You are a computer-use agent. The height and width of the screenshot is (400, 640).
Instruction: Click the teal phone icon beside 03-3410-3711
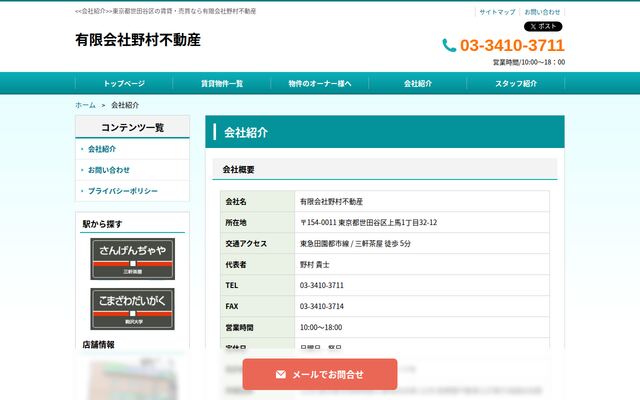[x=449, y=45]
